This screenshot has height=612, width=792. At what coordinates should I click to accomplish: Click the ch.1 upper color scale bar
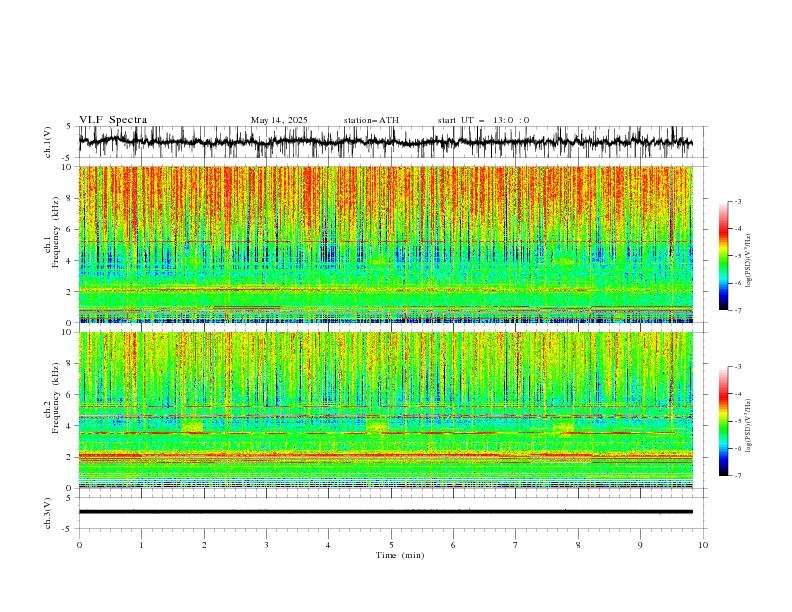point(723,256)
